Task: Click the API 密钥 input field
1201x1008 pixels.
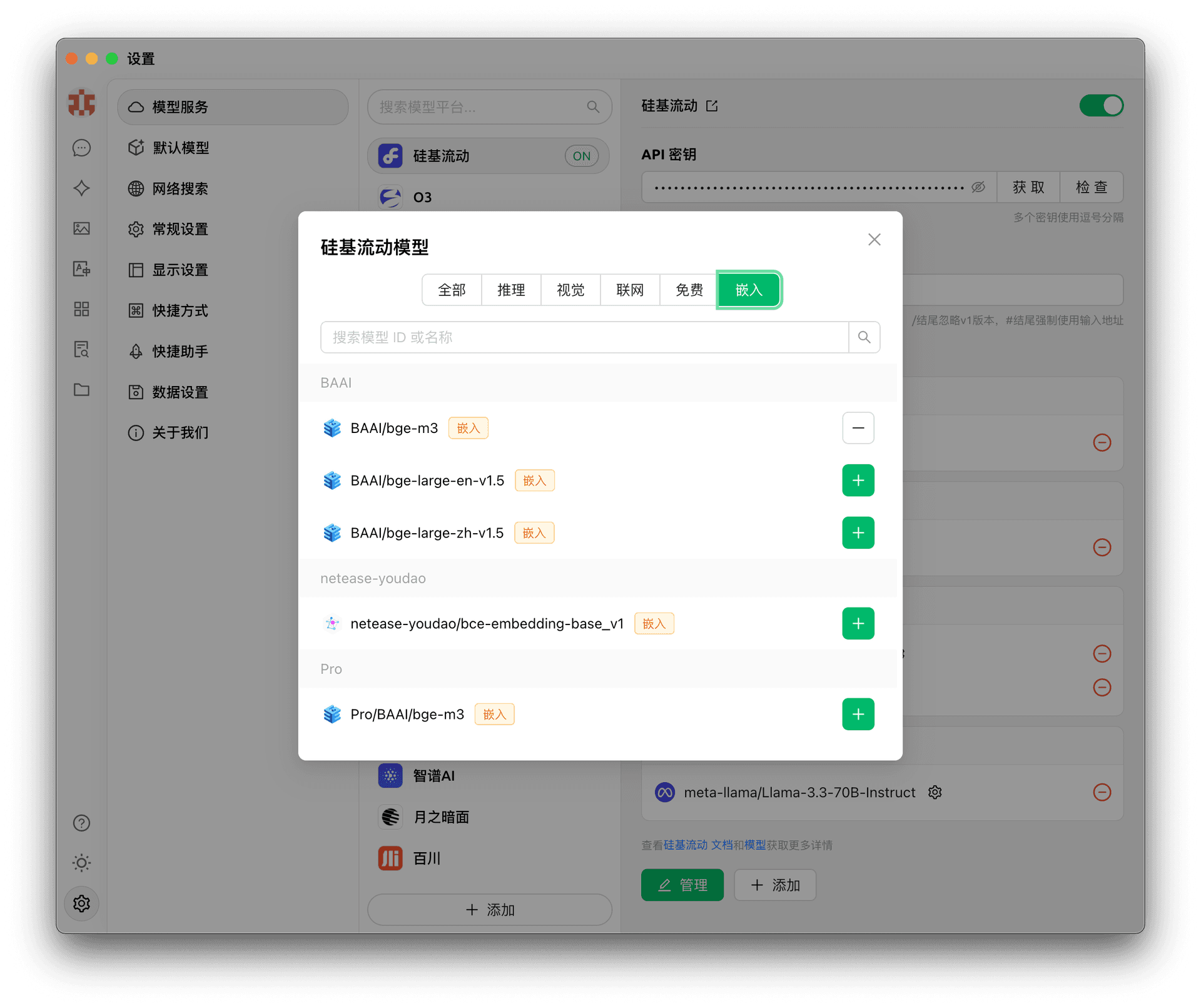Action: point(819,187)
